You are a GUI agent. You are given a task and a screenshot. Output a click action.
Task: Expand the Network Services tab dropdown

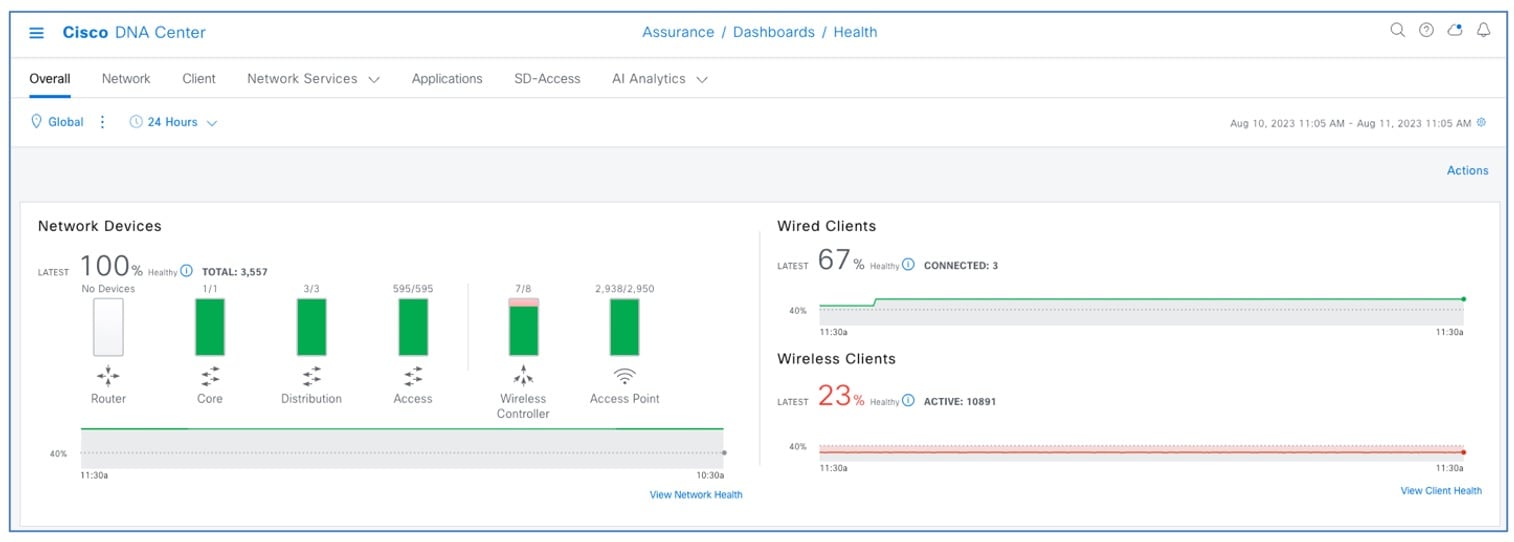click(x=374, y=80)
